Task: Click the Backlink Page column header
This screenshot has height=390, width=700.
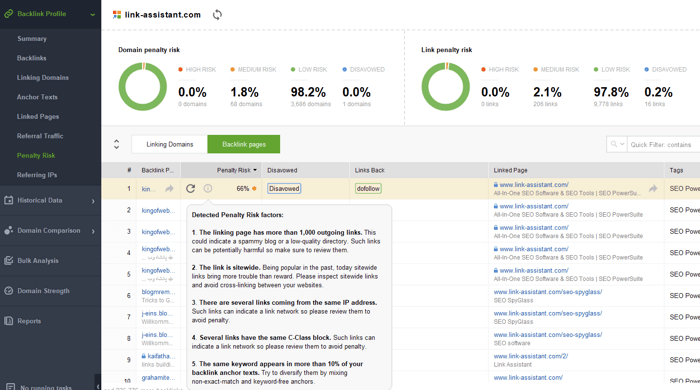Action: click(x=158, y=170)
